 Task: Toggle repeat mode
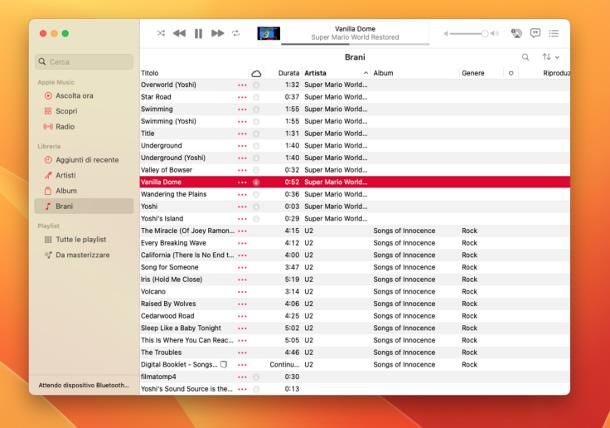236,33
